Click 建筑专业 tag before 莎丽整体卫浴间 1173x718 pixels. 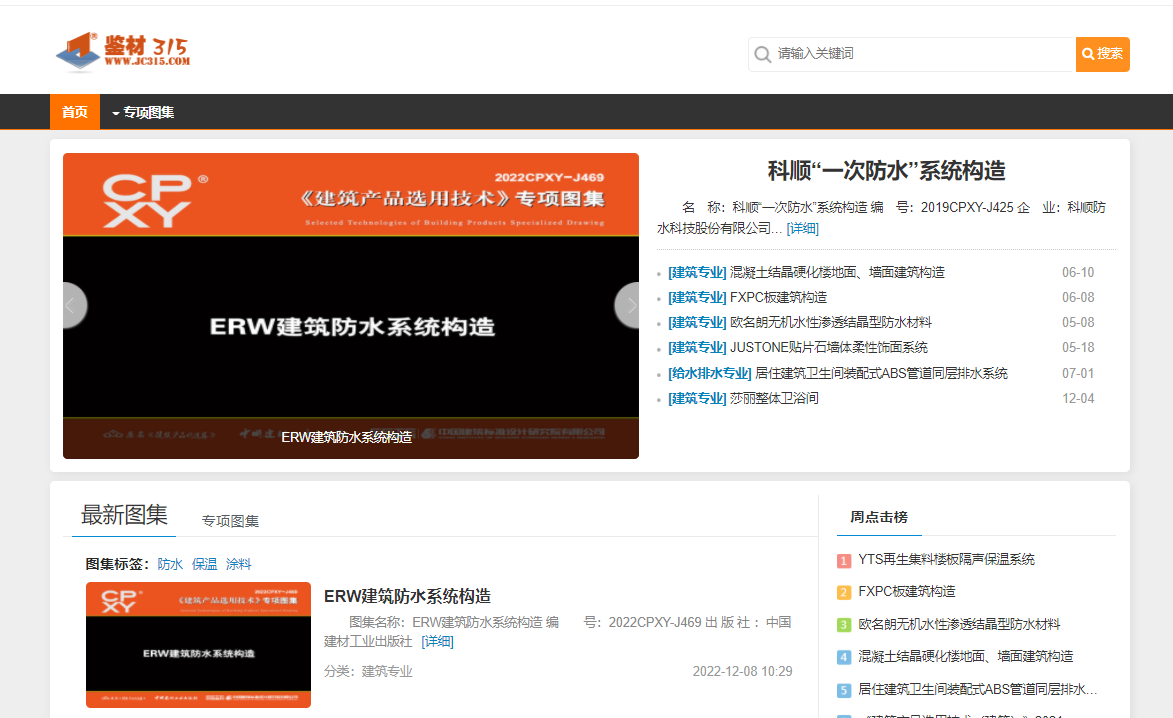[x=697, y=399]
